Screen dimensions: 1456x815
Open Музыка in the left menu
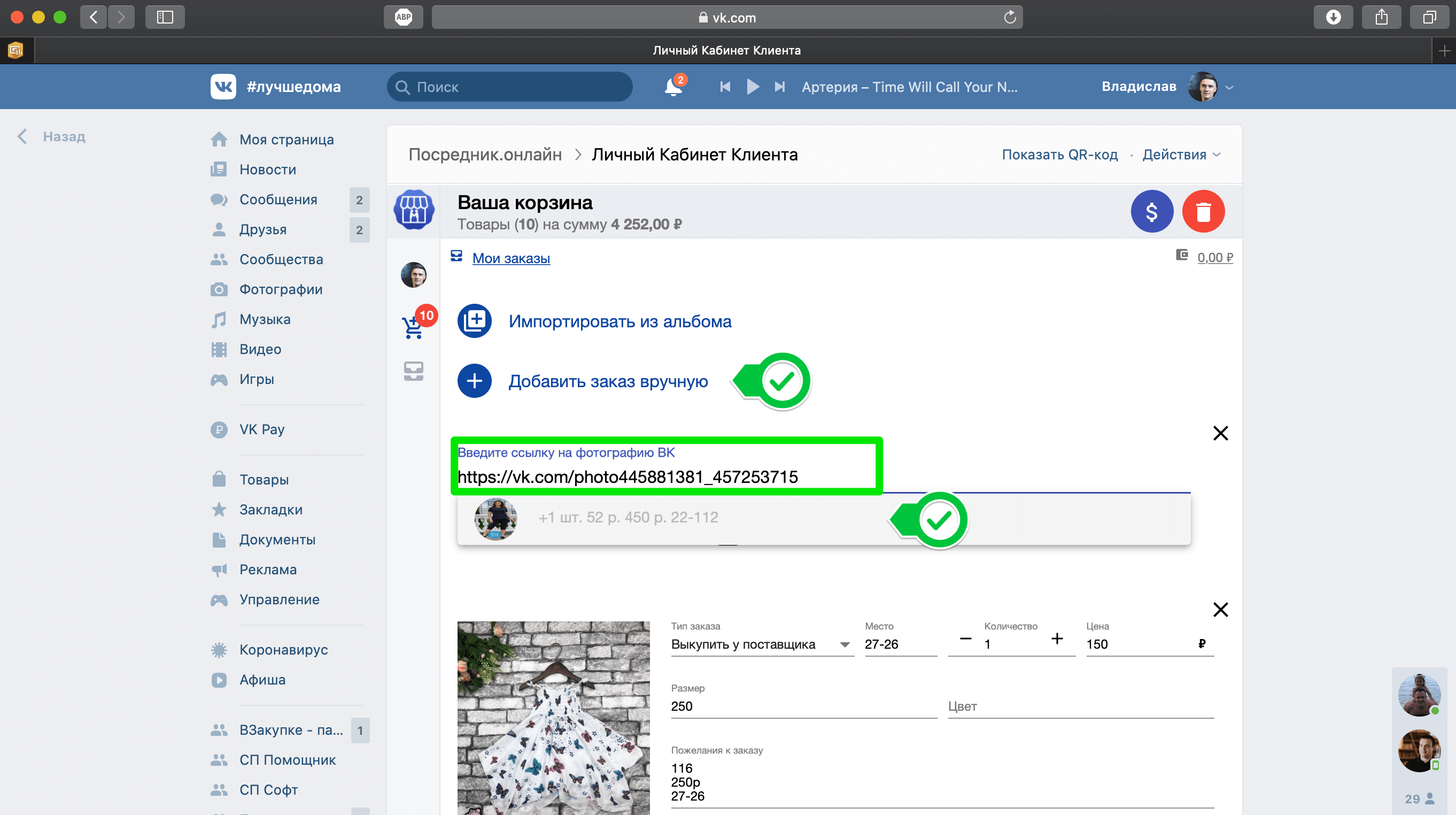tap(265, 320)
